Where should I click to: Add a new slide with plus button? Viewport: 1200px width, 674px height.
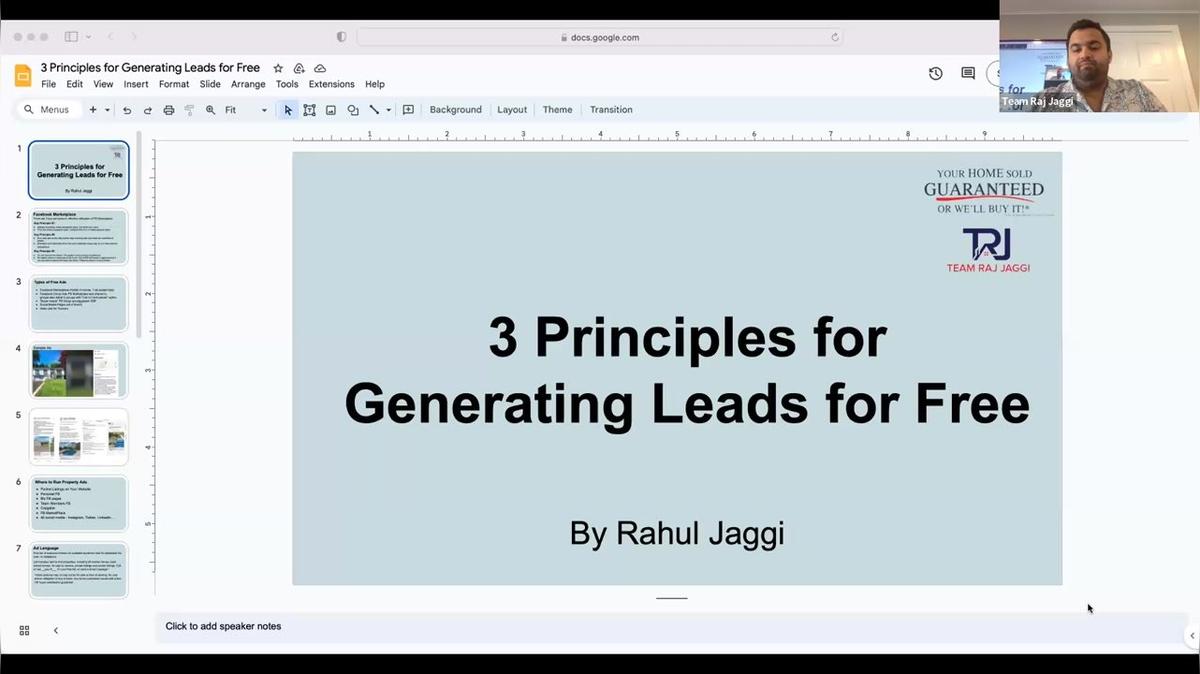tap(93, 110)
